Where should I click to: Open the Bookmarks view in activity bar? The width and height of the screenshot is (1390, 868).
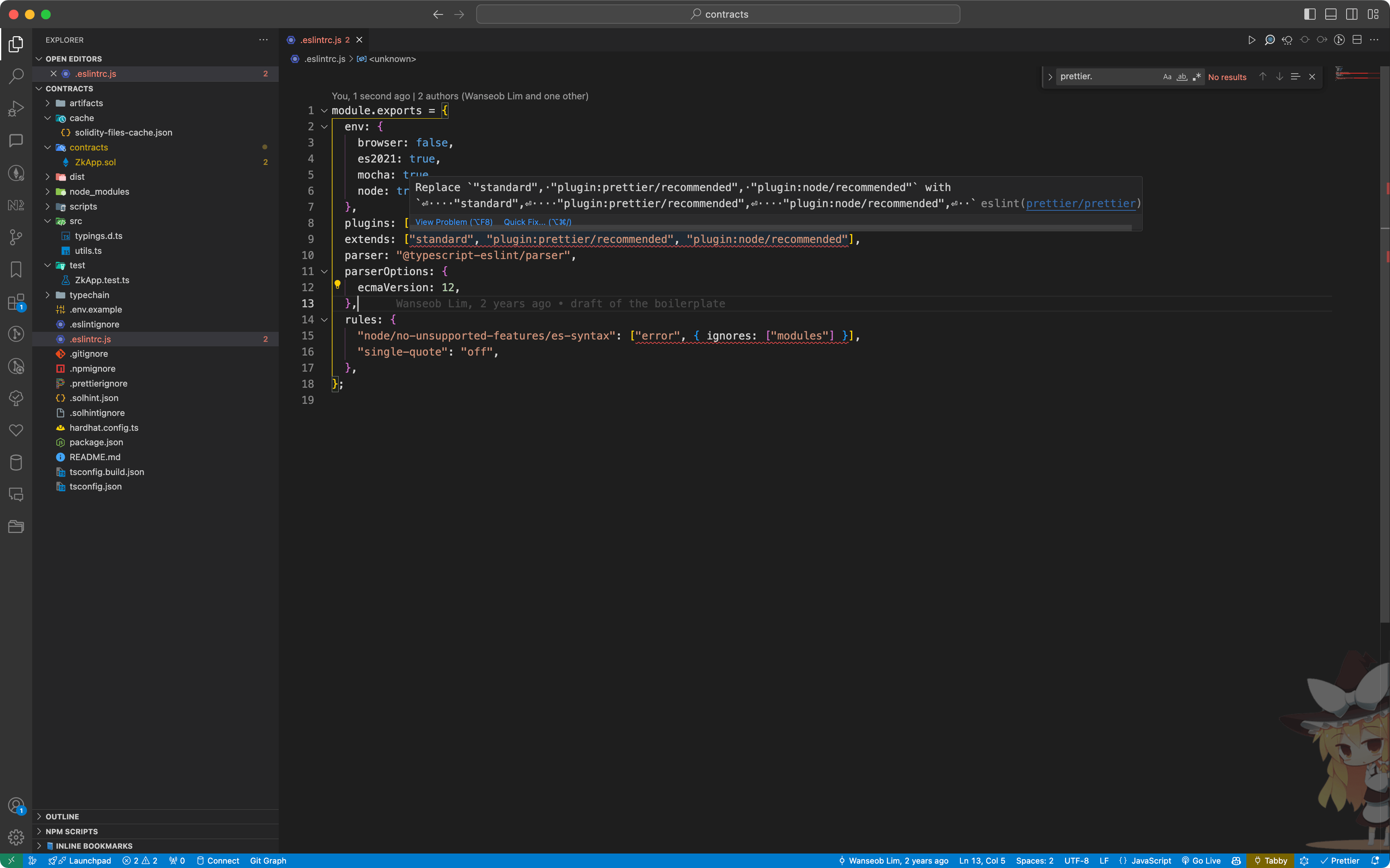coord(16,269)
